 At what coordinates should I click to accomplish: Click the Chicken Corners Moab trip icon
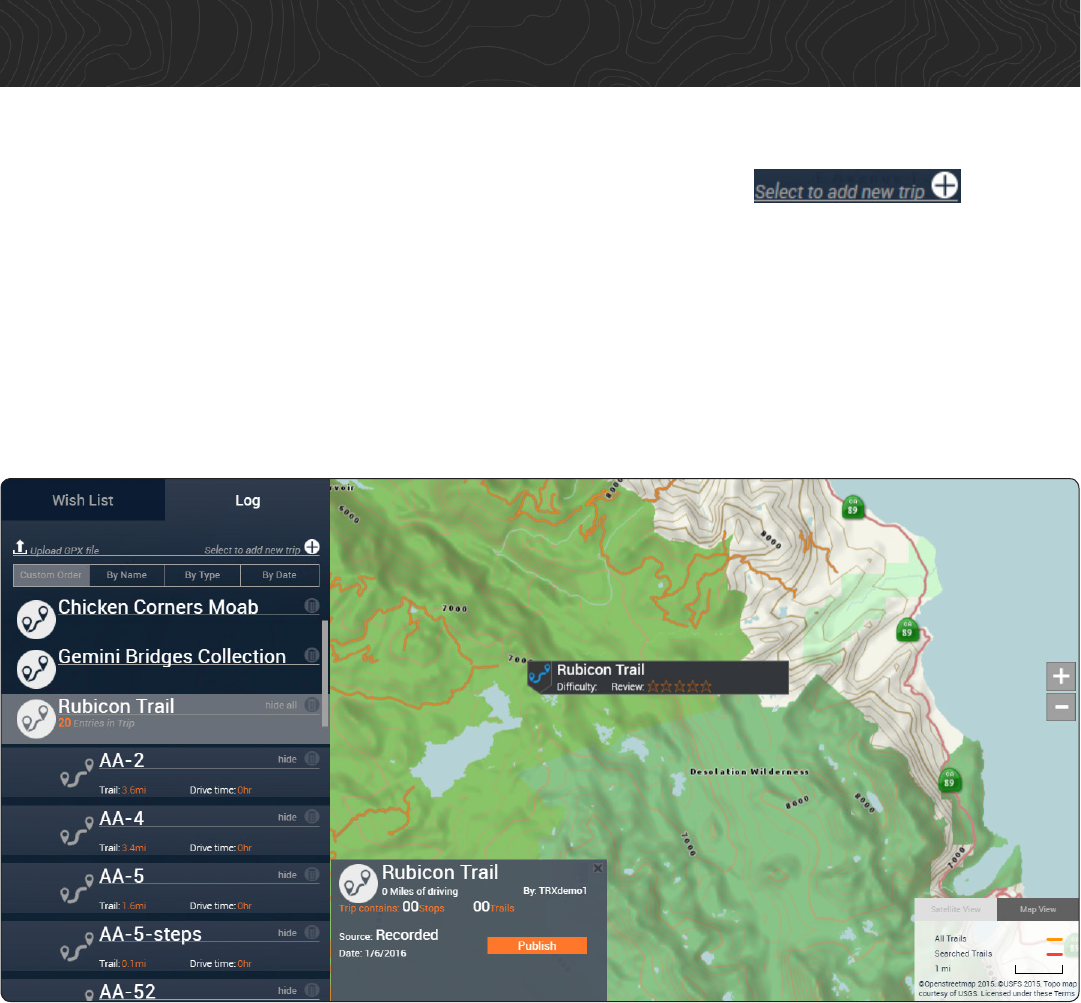point(36,619)
